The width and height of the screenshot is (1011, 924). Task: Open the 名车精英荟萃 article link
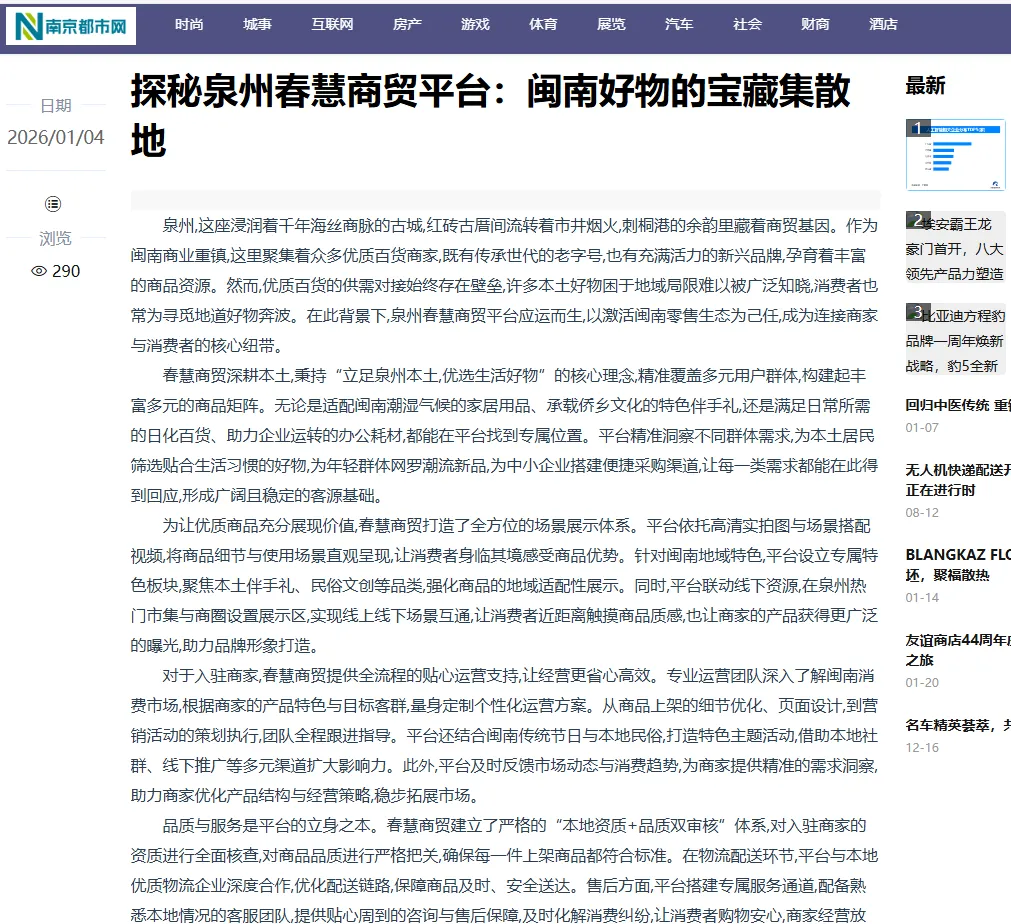coord(958,725)
